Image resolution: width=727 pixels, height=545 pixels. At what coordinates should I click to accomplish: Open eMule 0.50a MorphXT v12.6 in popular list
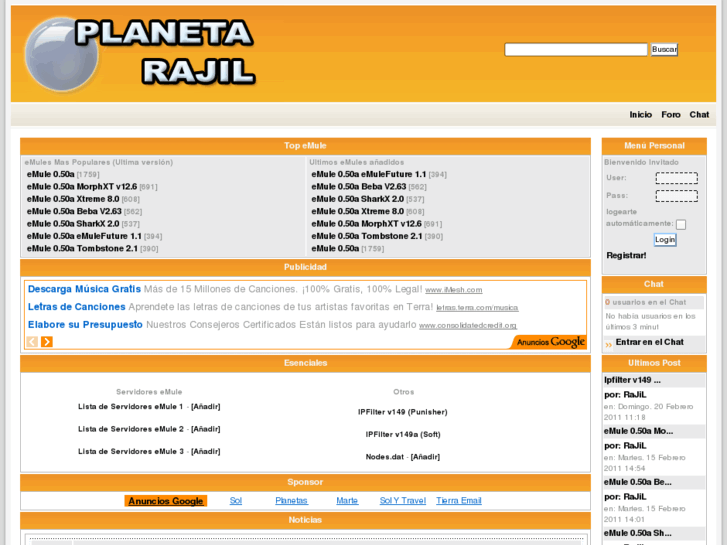(x=82, y=186)
